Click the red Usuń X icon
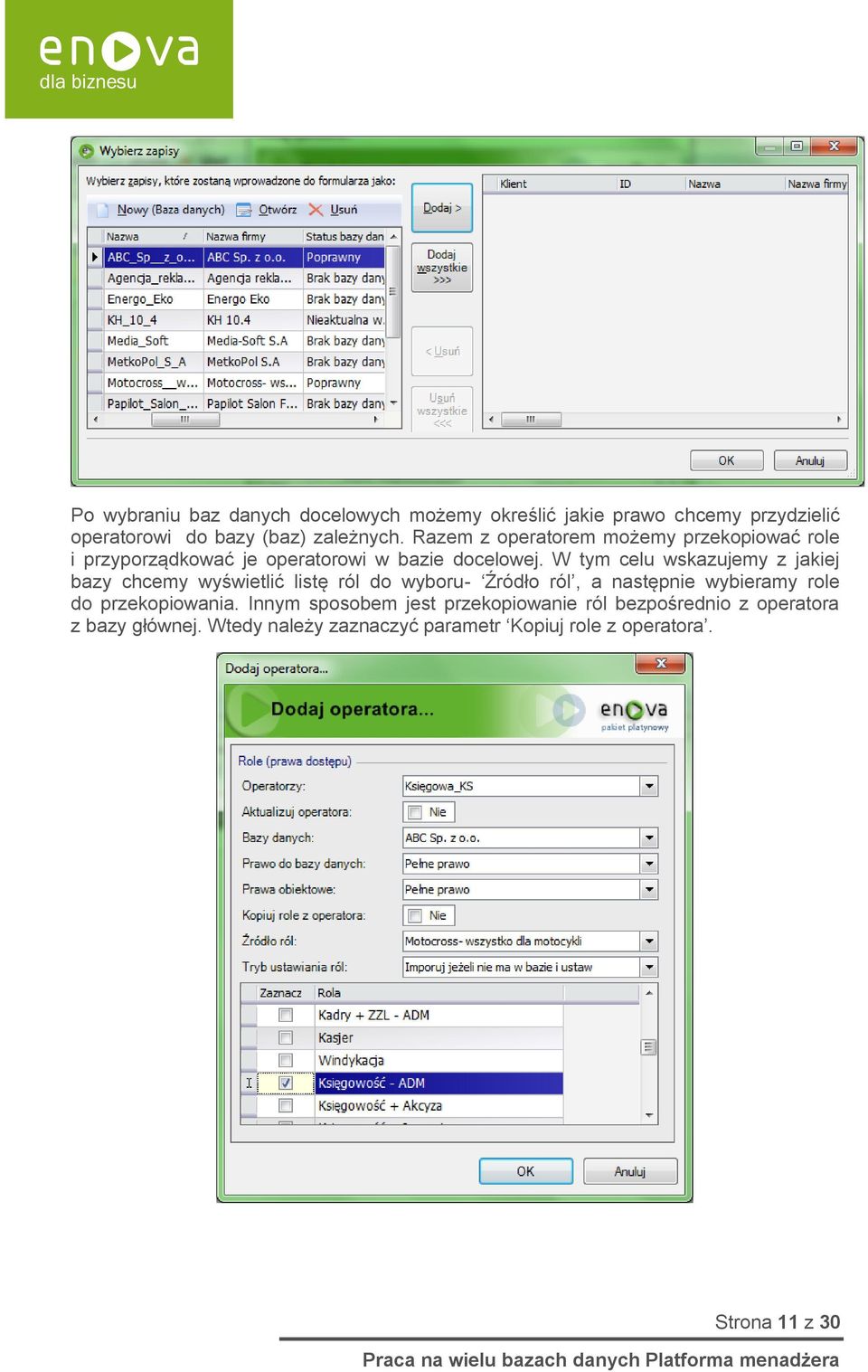This screenshot has width=868, height=1372. point(316,210)
